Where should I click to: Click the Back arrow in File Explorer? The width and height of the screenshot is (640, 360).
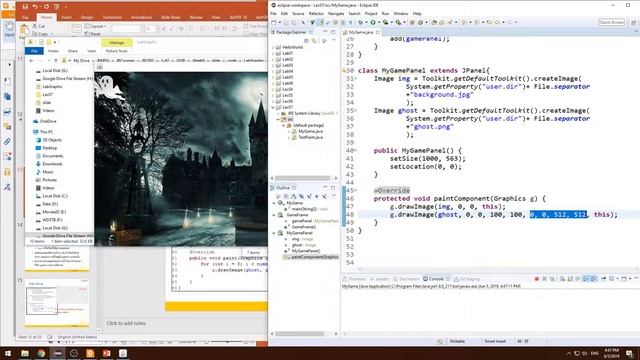pos(31,60)
